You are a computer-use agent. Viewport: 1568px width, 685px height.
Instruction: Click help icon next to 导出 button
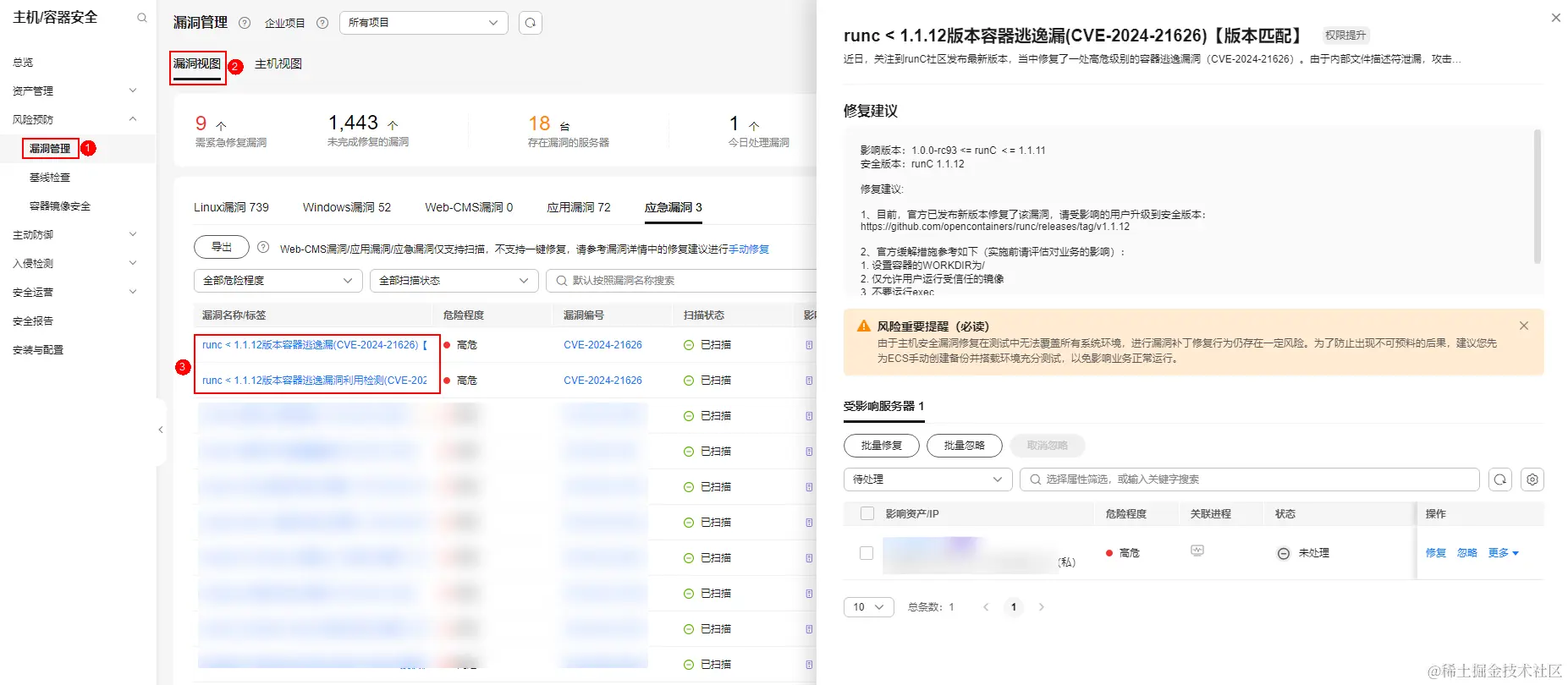(263, 247)
